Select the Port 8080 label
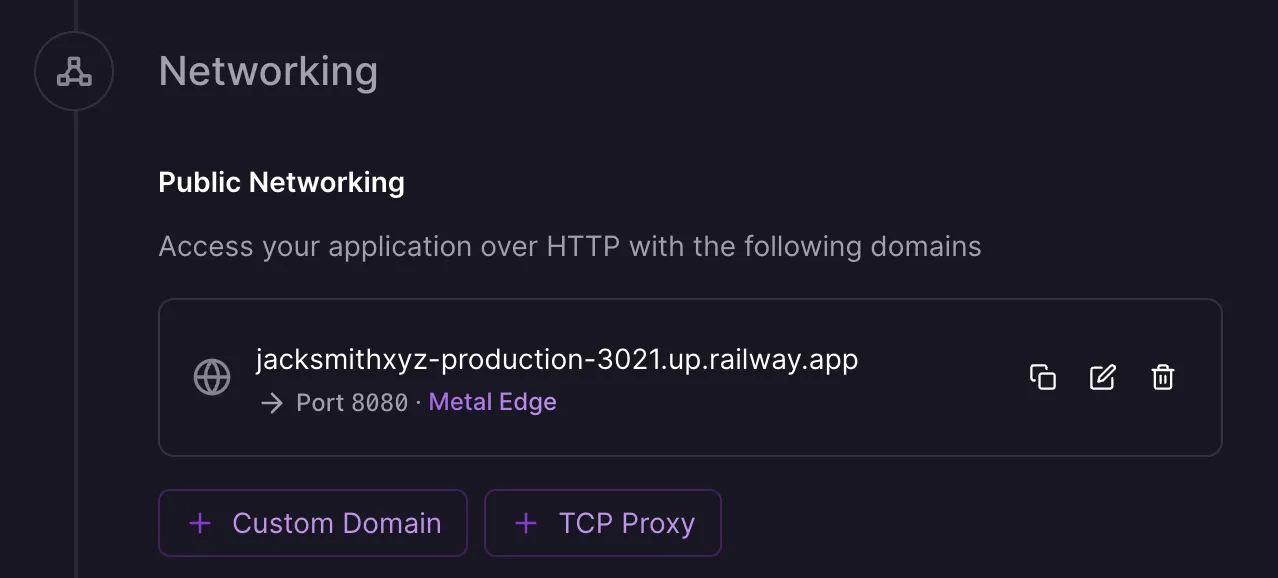The width and height of the screenshot is (1278, 578). coord(352,403)
